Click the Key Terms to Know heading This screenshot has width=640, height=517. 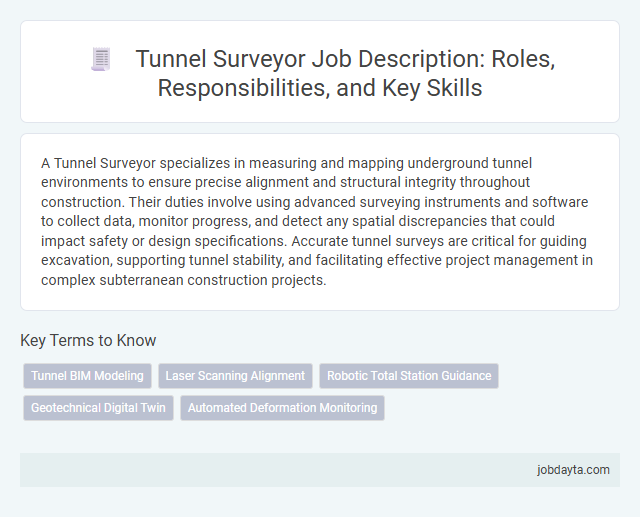coord(88,340)
